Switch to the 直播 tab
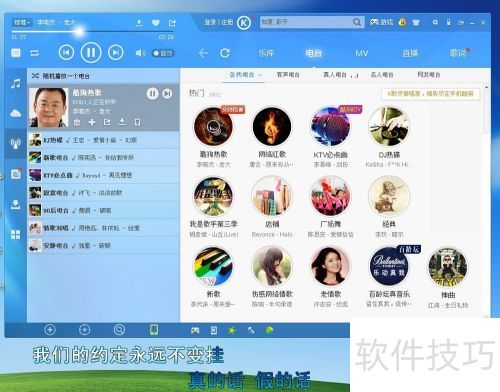The height and width of the screenshot is (392, 500). (x=410, y=53)
